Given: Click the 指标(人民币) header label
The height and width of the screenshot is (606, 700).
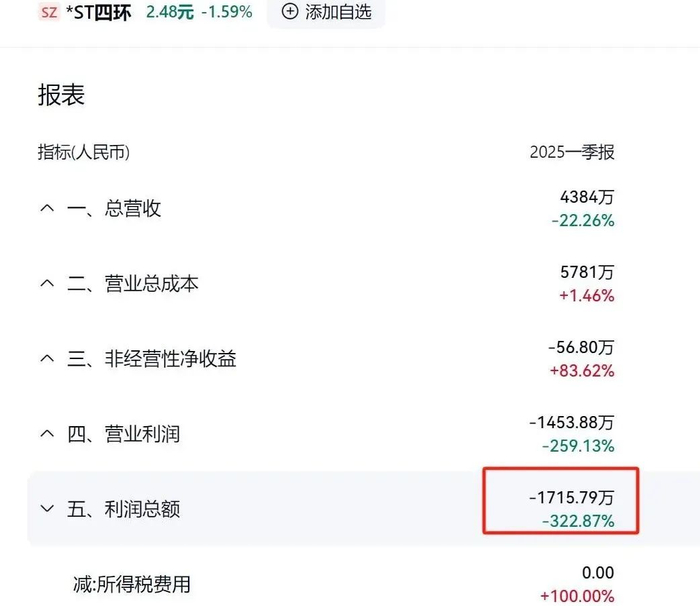Looking at the screenshot, I should [x=84, y=152].
